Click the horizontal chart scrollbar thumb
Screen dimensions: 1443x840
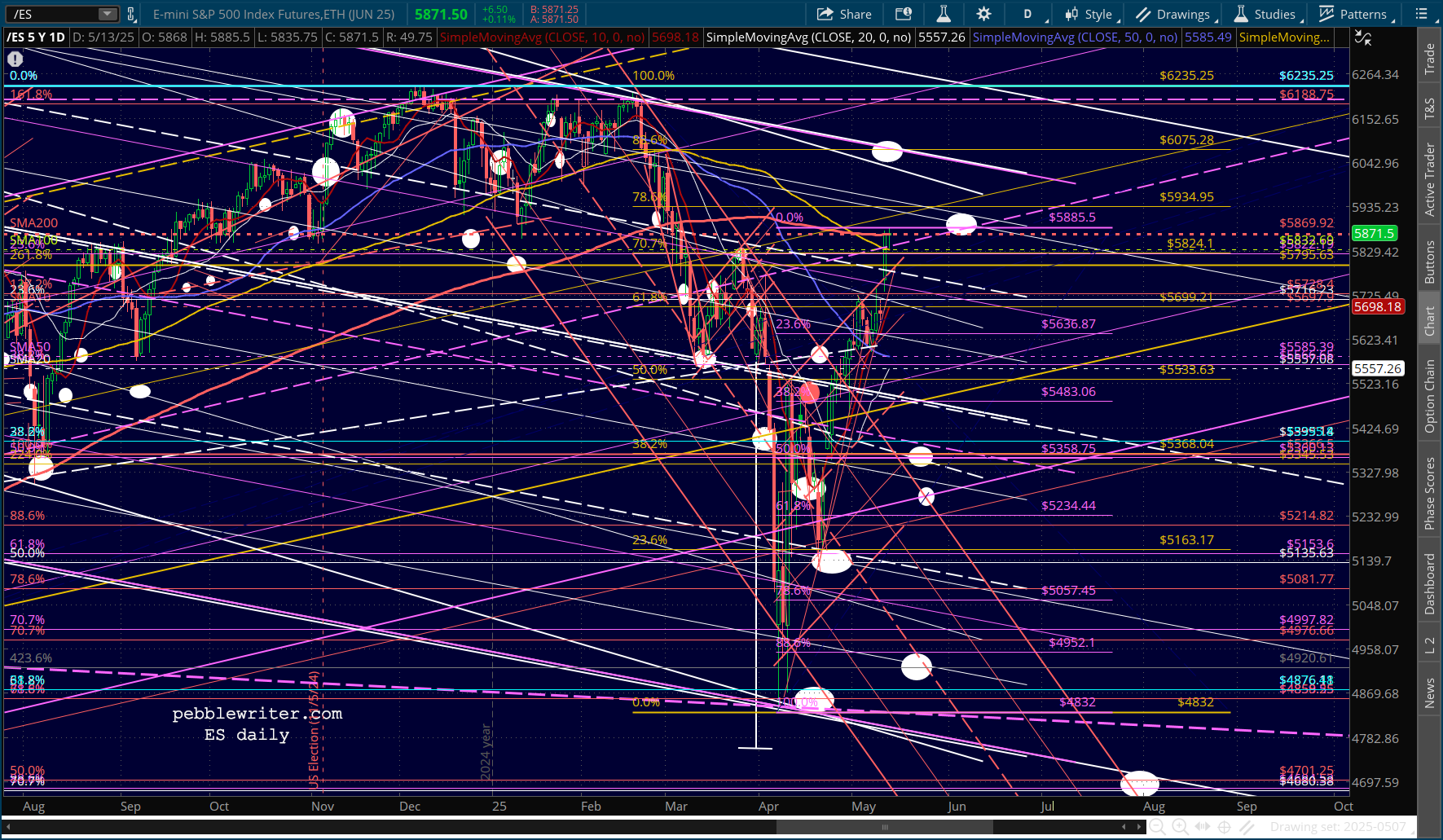[x=884, y=827]
